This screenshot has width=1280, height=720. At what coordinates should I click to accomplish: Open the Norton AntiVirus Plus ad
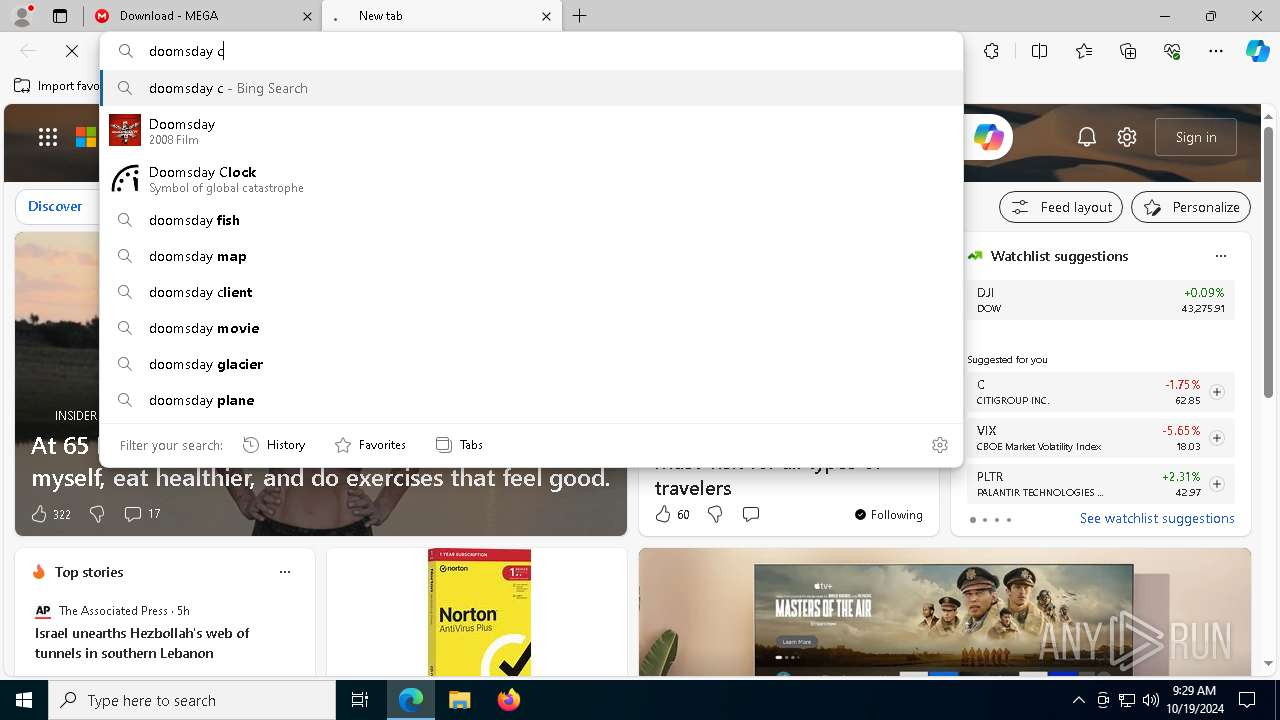[479, 612]
